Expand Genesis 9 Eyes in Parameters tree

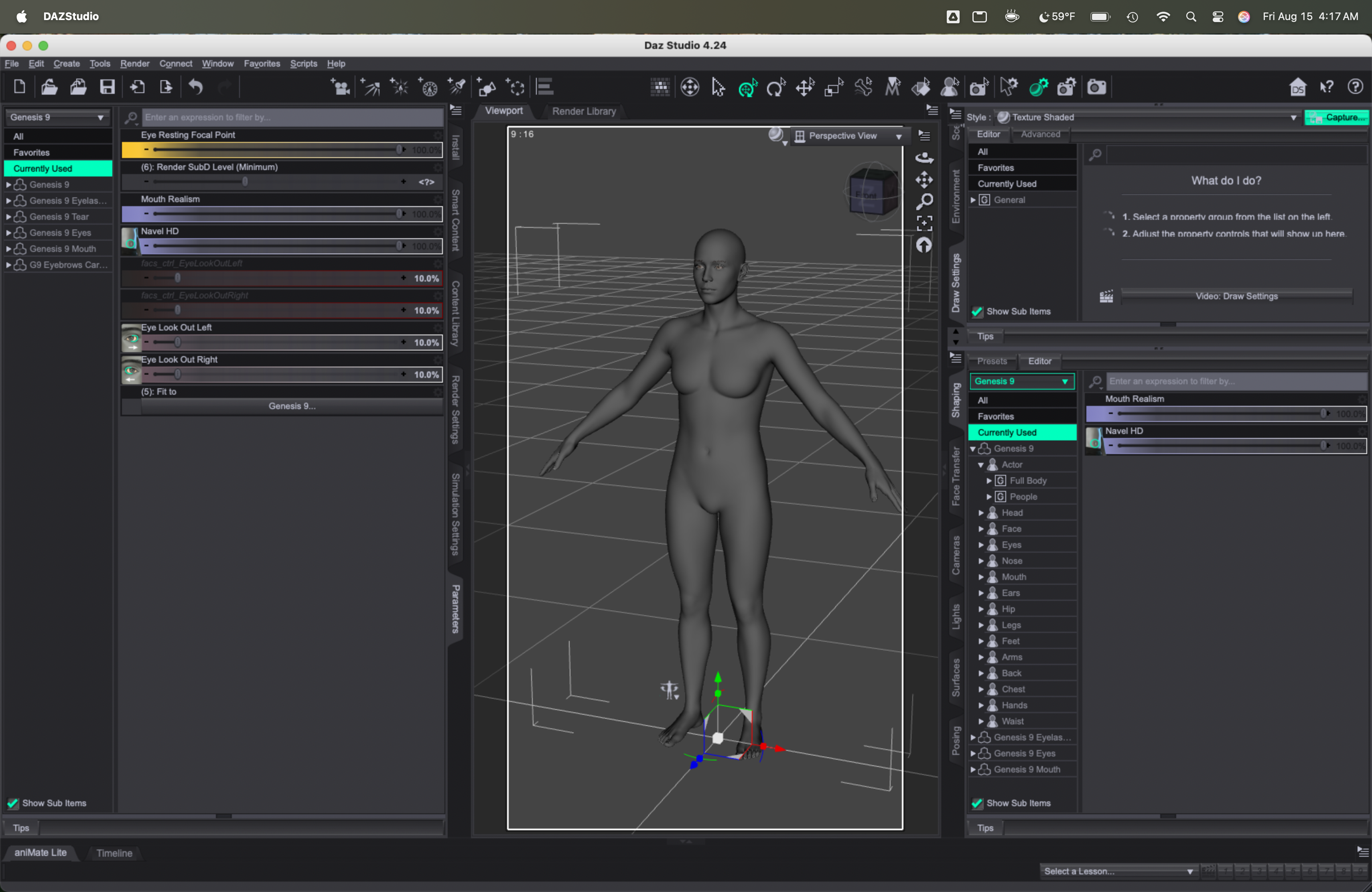point(8,233)
